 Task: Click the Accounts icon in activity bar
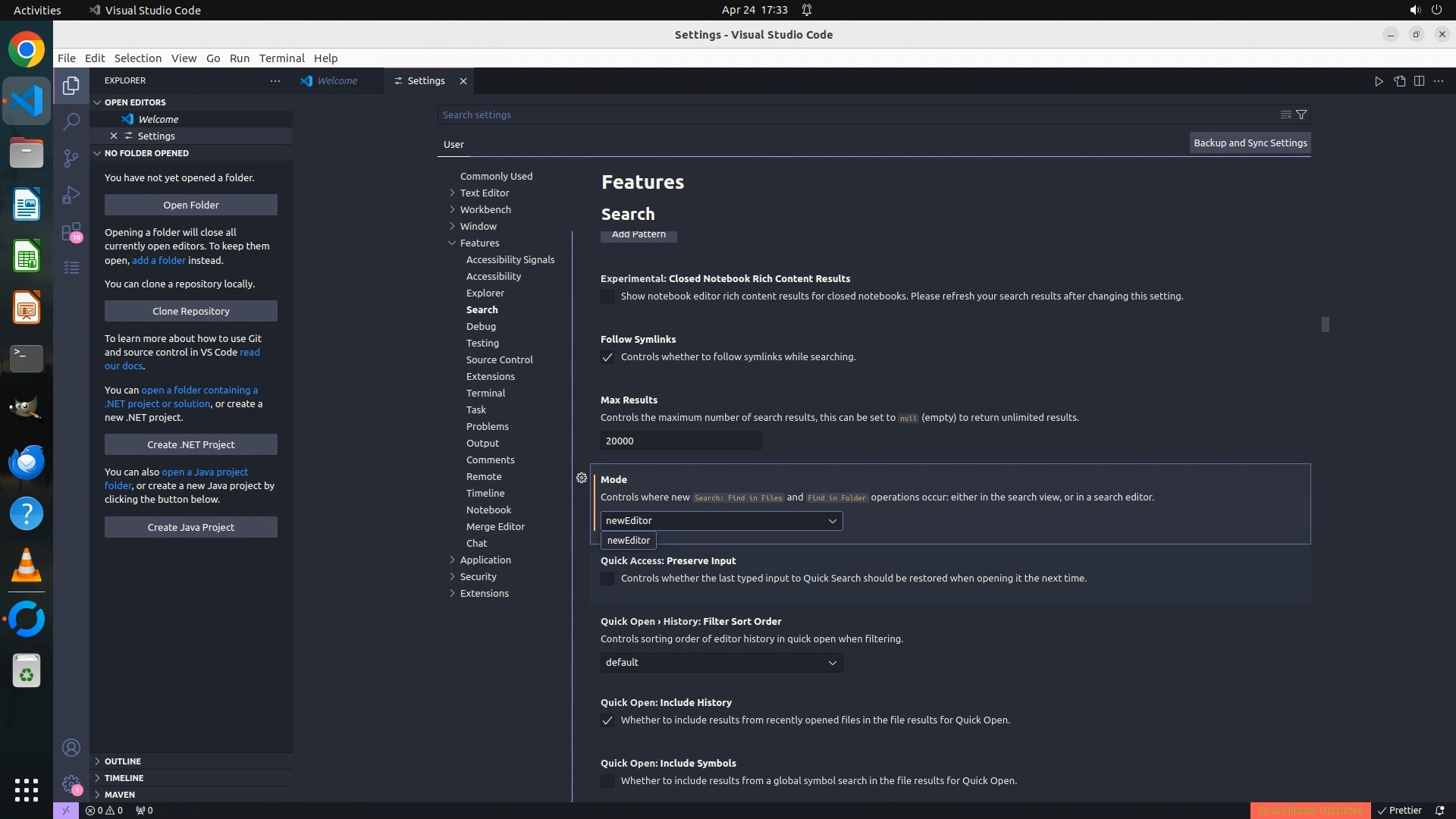pyautogui.click(x=71, y=748)
